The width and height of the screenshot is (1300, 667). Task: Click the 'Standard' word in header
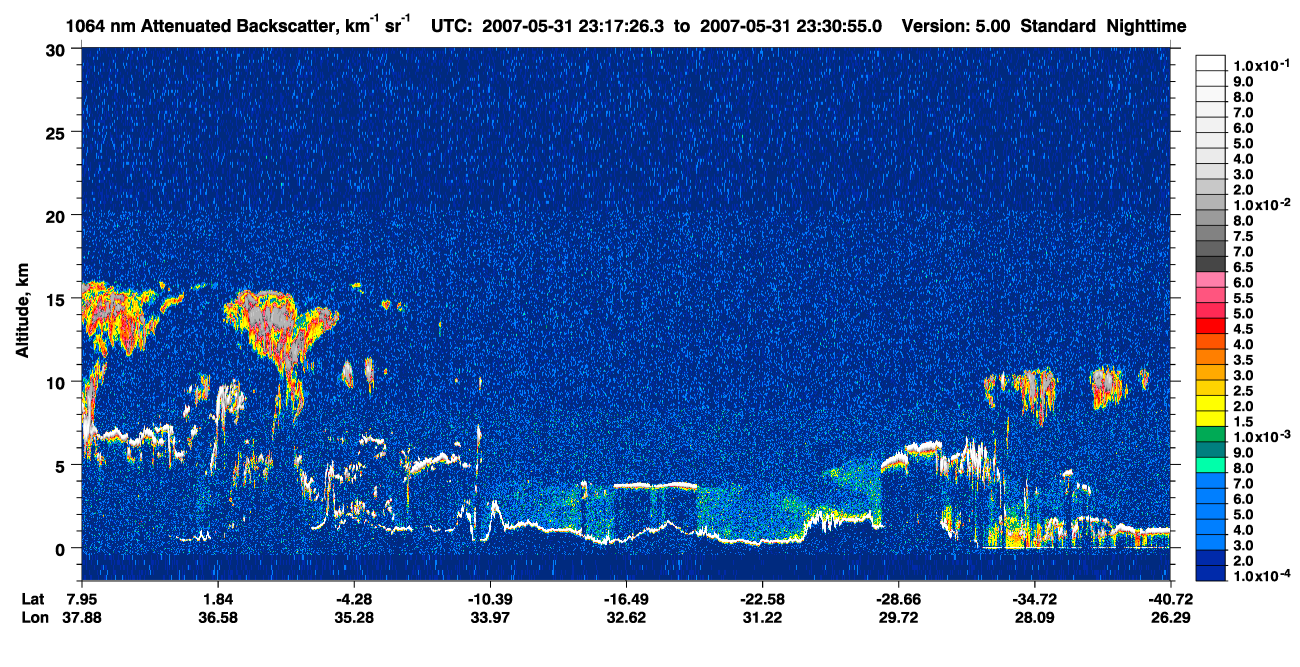pyautogui.click(x=1058, y=27)
